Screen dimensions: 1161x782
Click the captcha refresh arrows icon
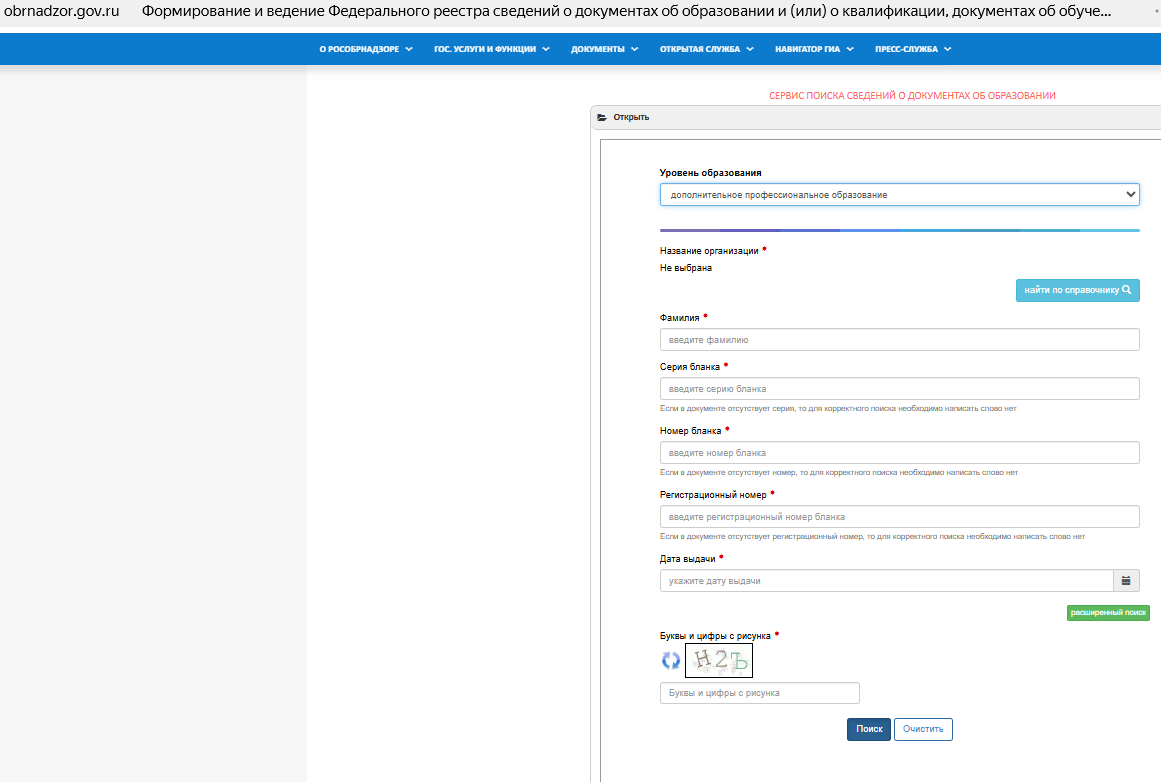(x=671, y=661)
